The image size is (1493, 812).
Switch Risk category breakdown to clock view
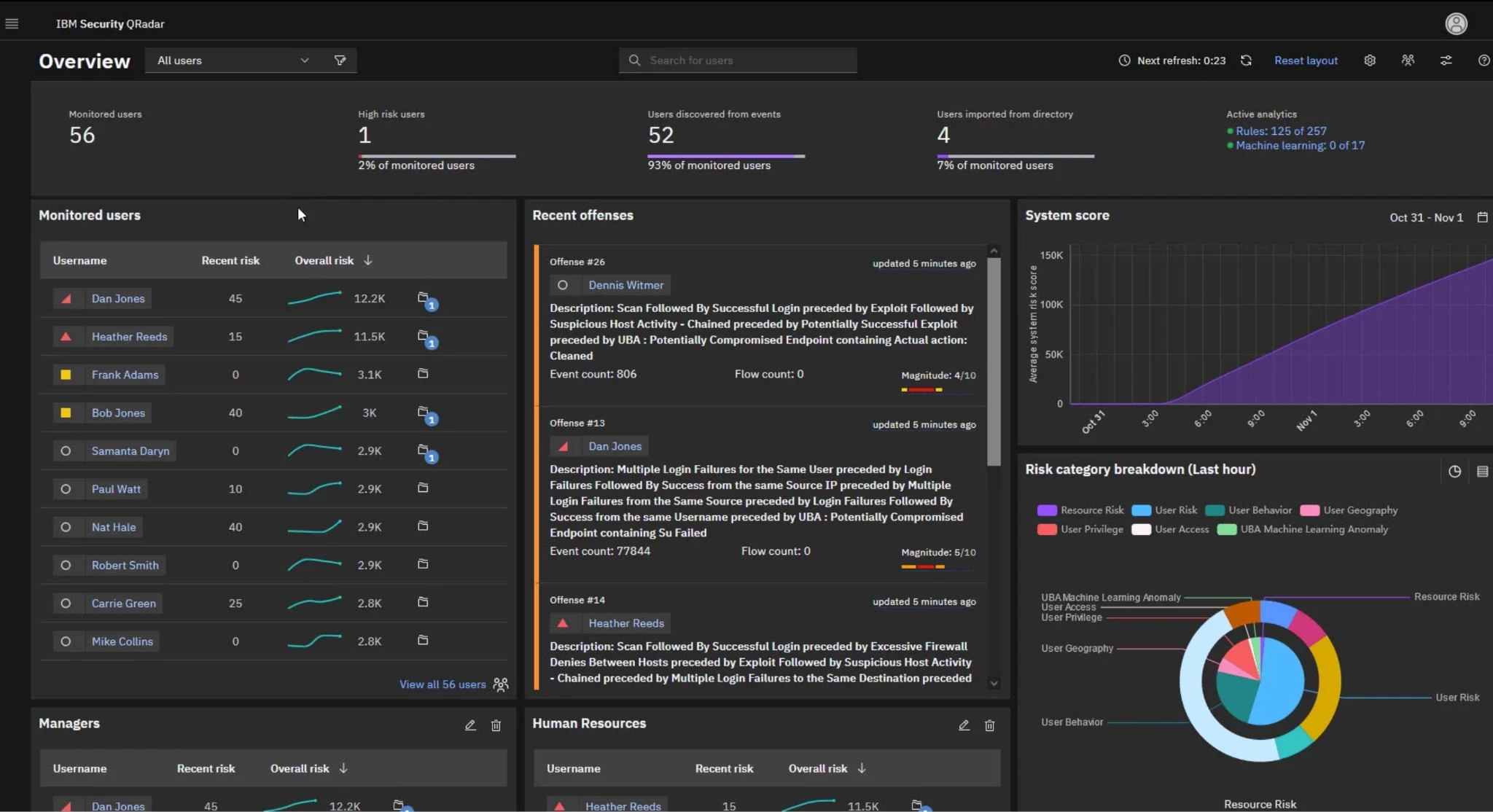coord(1454,472)
